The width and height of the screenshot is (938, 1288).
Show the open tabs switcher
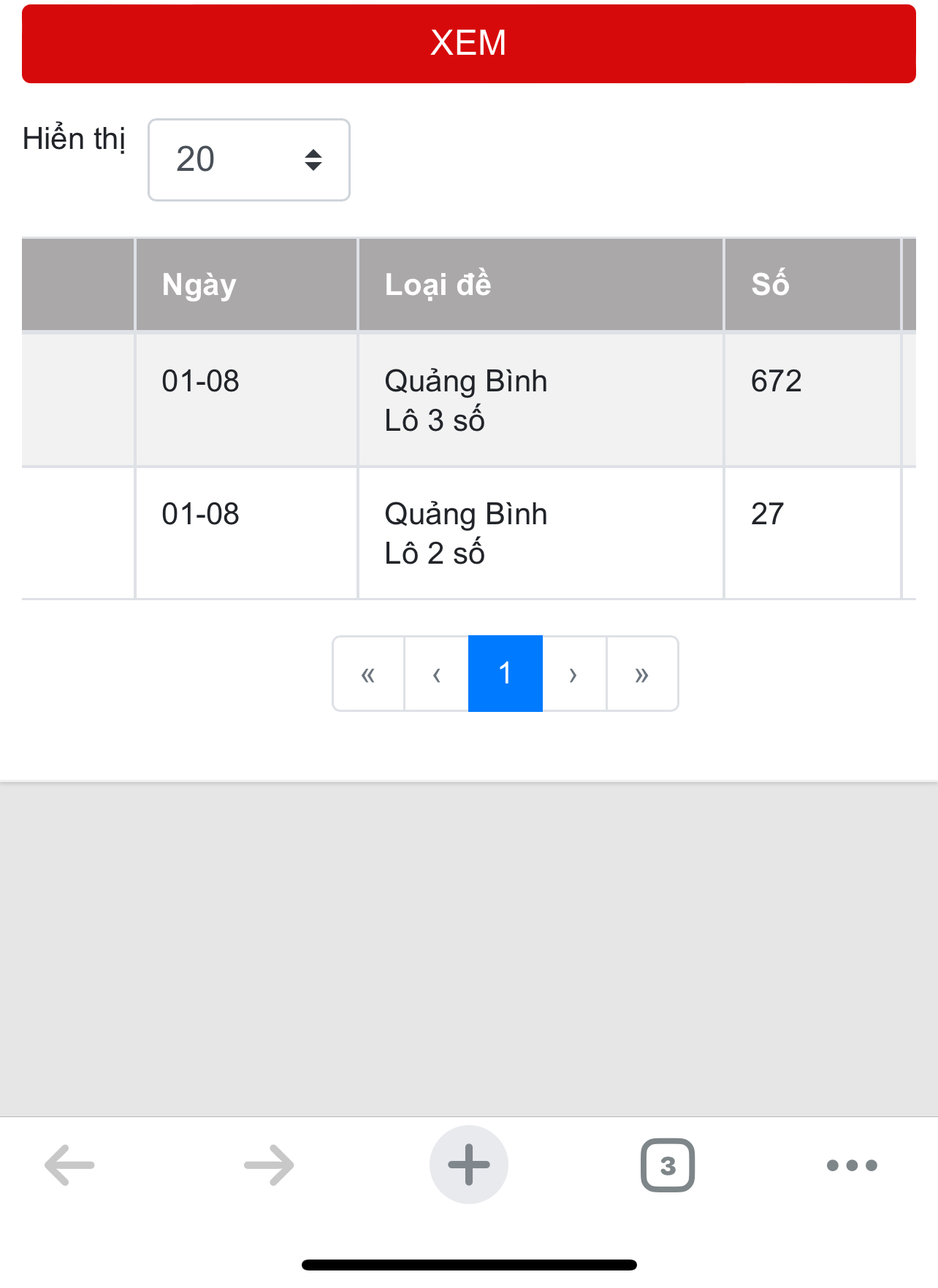click(667, 1165)
